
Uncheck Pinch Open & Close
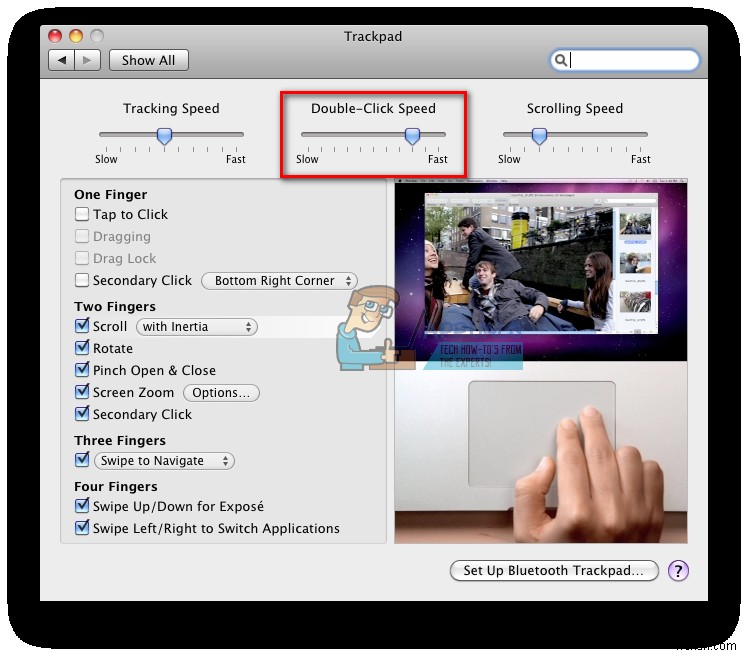82,370
